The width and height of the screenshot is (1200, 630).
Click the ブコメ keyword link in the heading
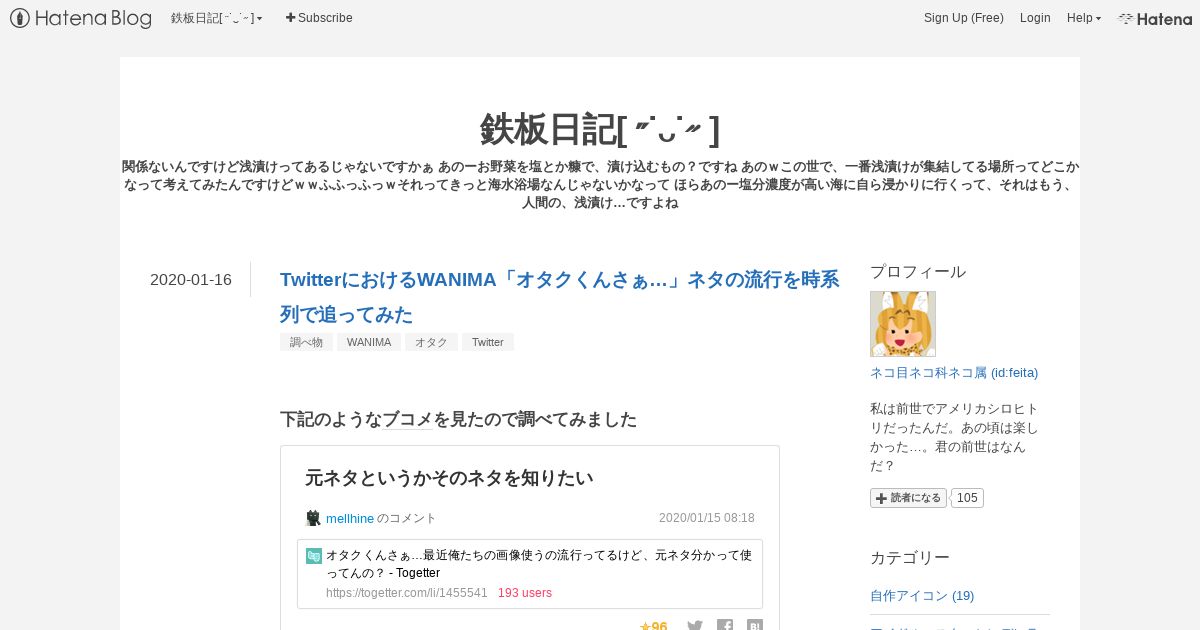click(408, 419)
